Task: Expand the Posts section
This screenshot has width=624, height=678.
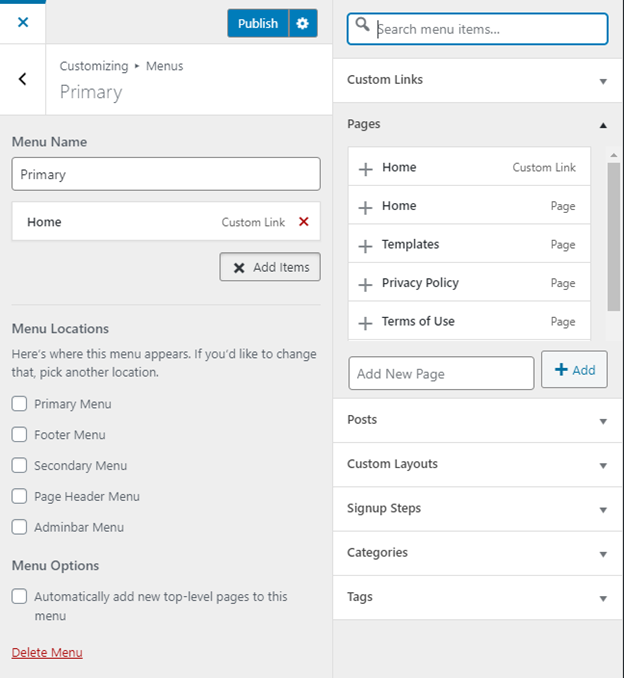Action: click(x=477, y=420)
